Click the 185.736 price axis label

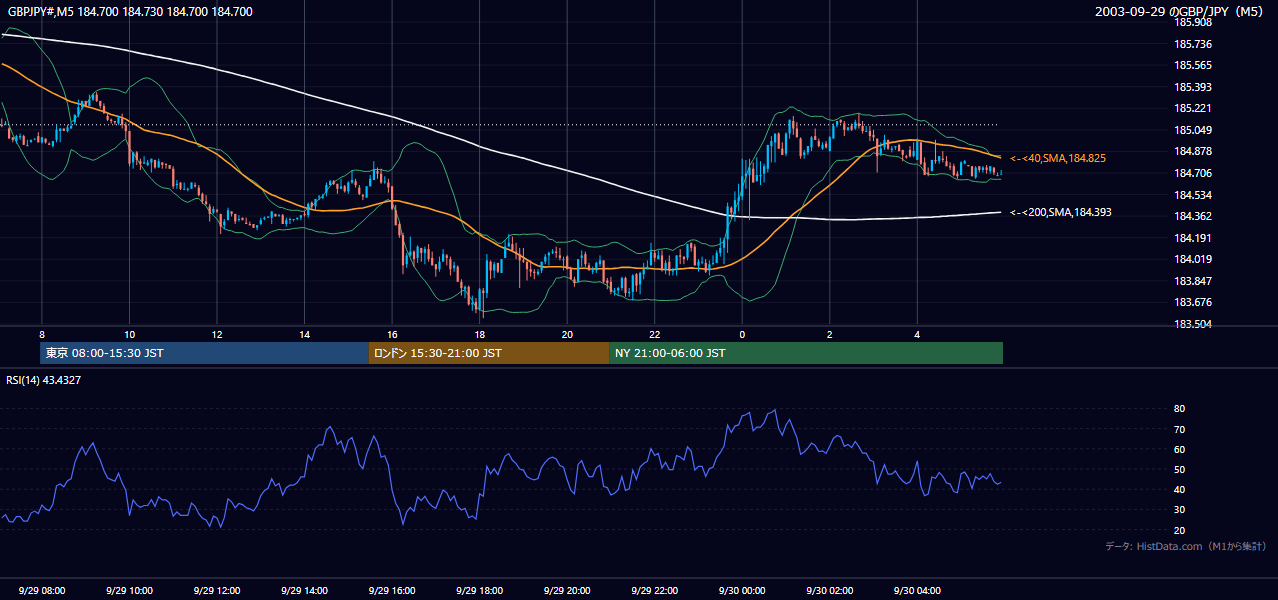[1192, 44]
